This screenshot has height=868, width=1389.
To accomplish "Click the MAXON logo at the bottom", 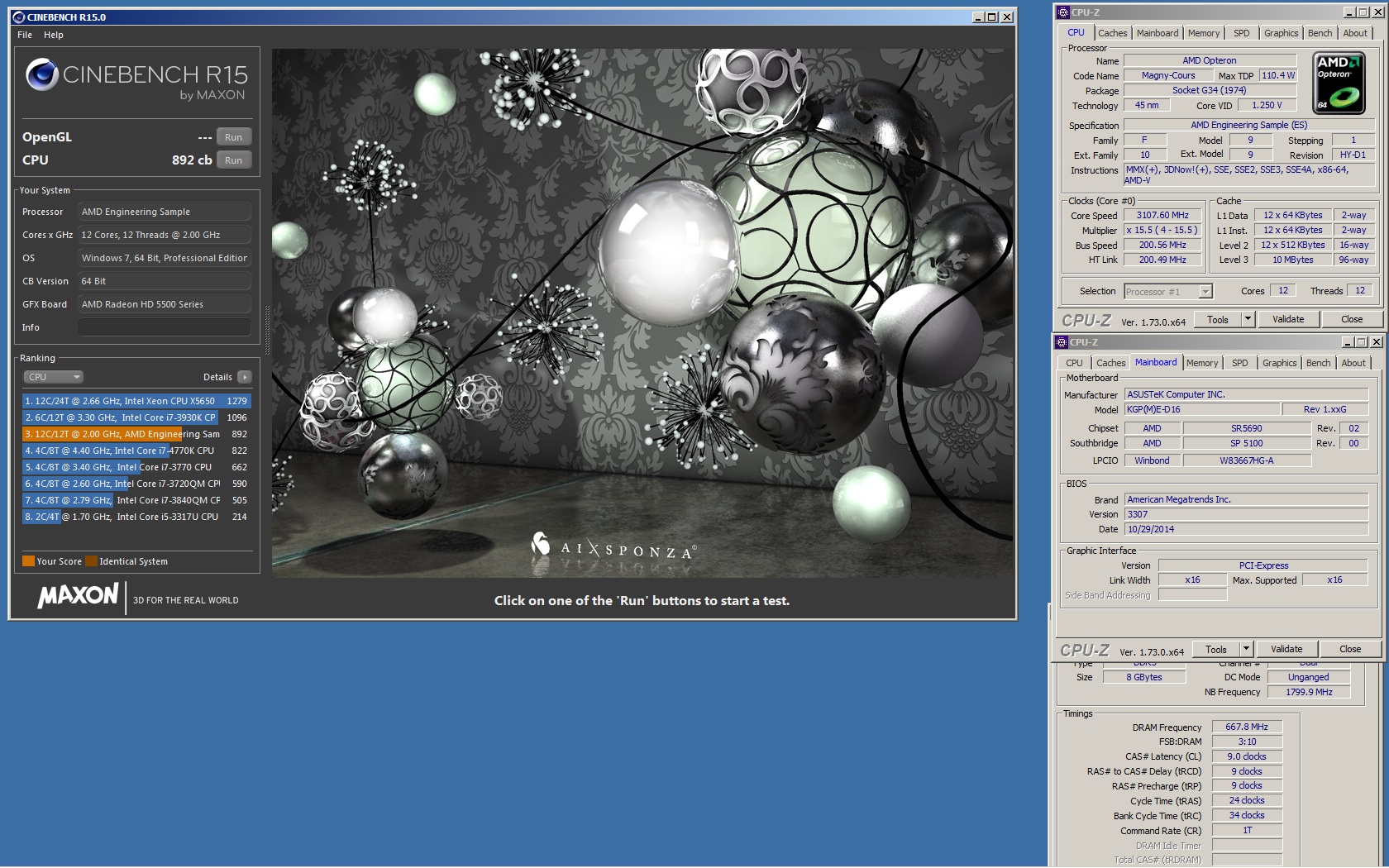I will [78, 595].
